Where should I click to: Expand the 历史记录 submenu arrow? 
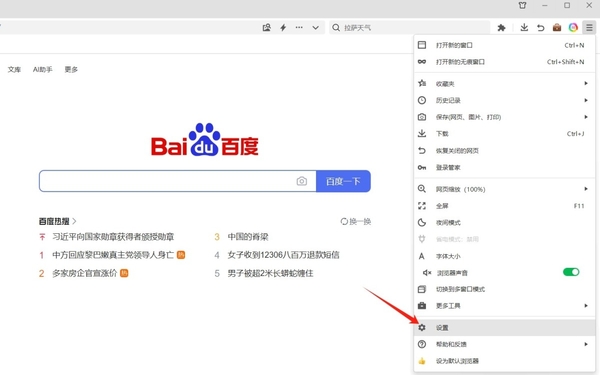point(586,100)
